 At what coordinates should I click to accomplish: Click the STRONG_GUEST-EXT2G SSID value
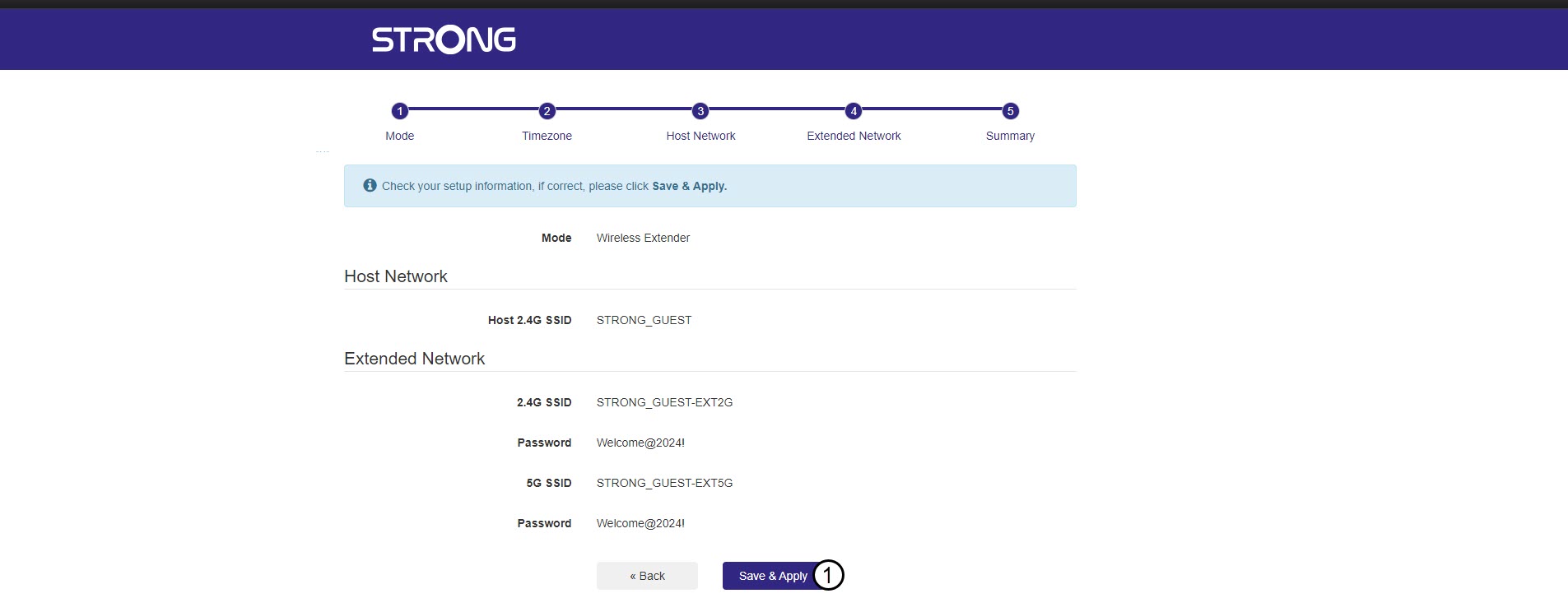pos(664,402)
